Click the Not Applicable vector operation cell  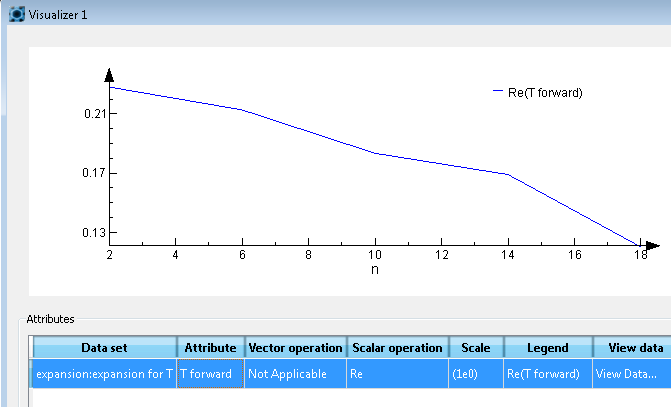coord(295,374)
